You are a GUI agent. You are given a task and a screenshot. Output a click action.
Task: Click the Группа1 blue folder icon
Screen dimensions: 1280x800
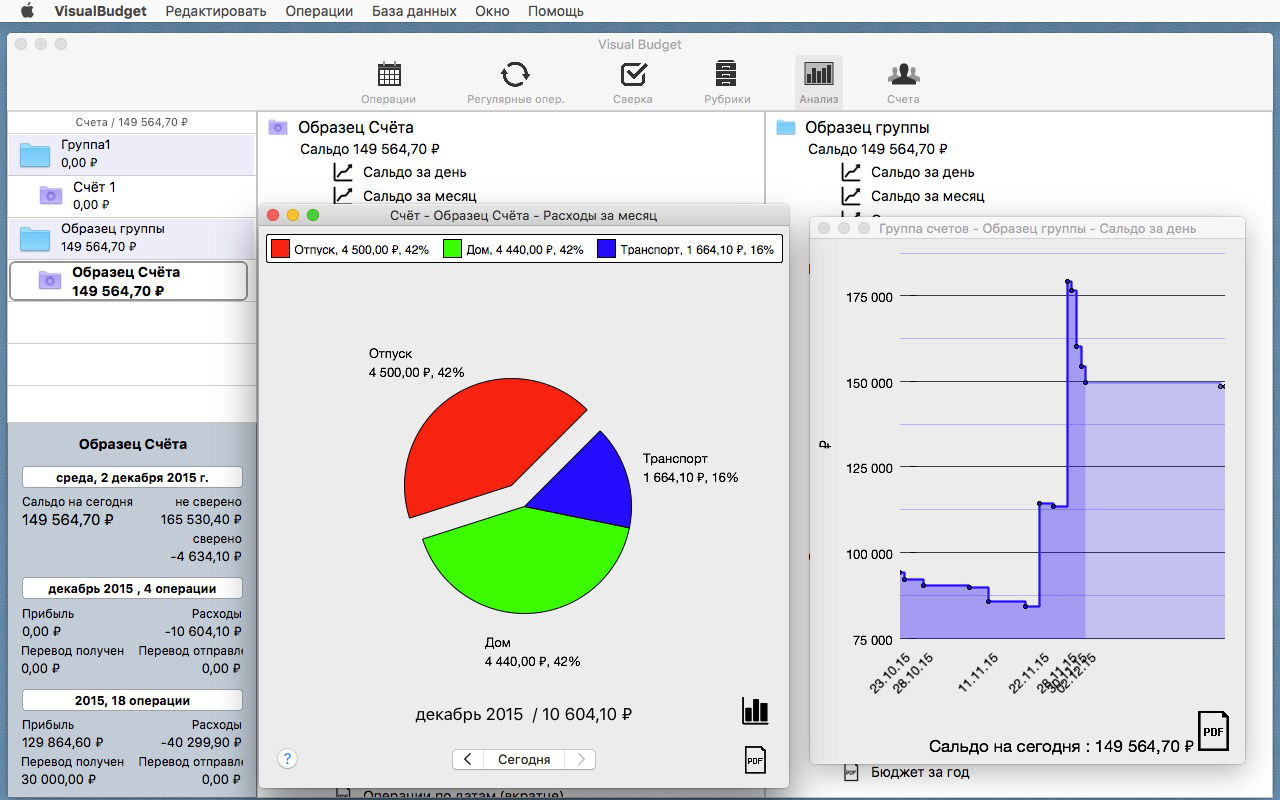(x=35, y=154)
